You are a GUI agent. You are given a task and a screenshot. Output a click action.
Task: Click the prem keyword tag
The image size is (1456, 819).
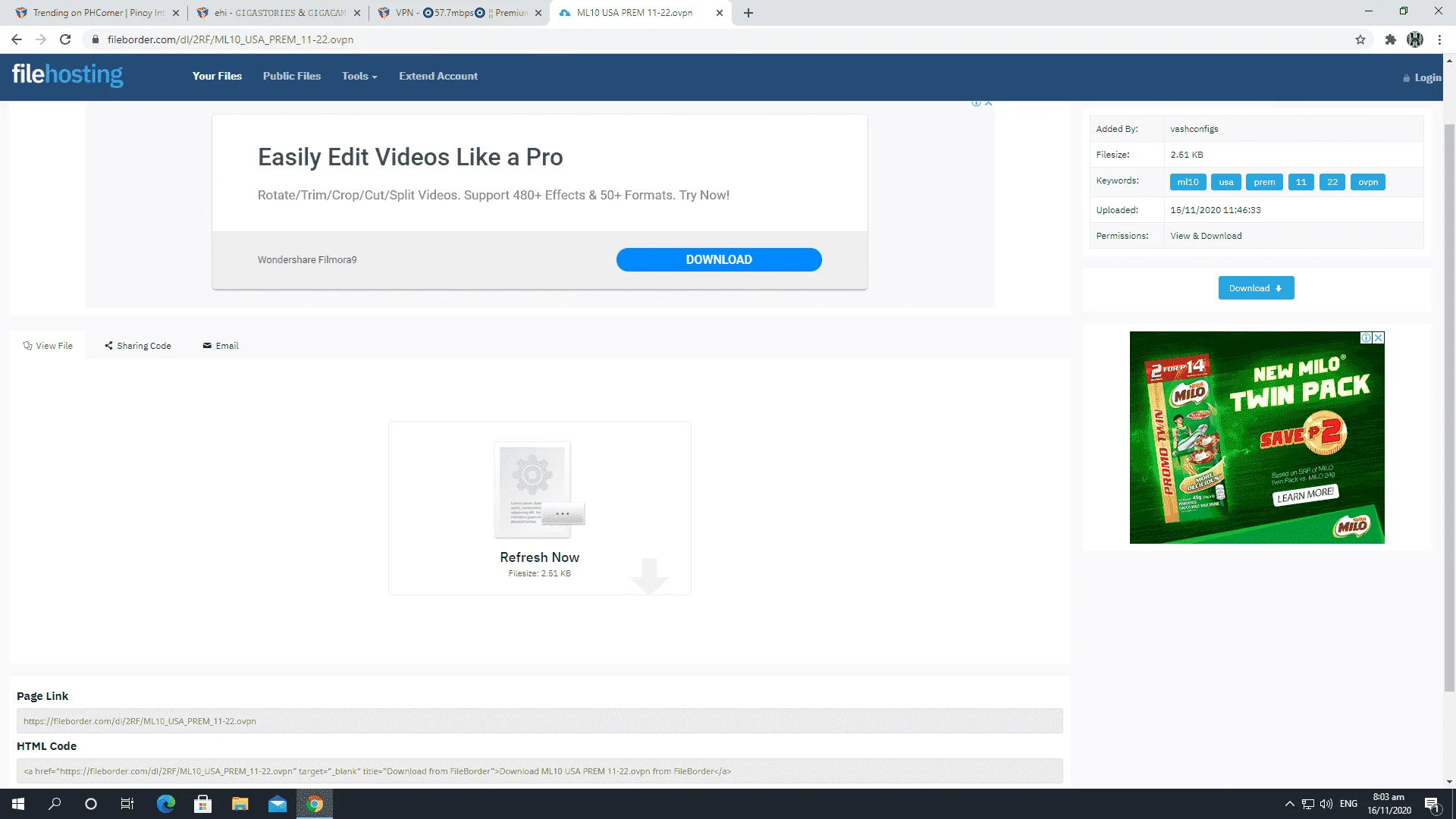1264,182
